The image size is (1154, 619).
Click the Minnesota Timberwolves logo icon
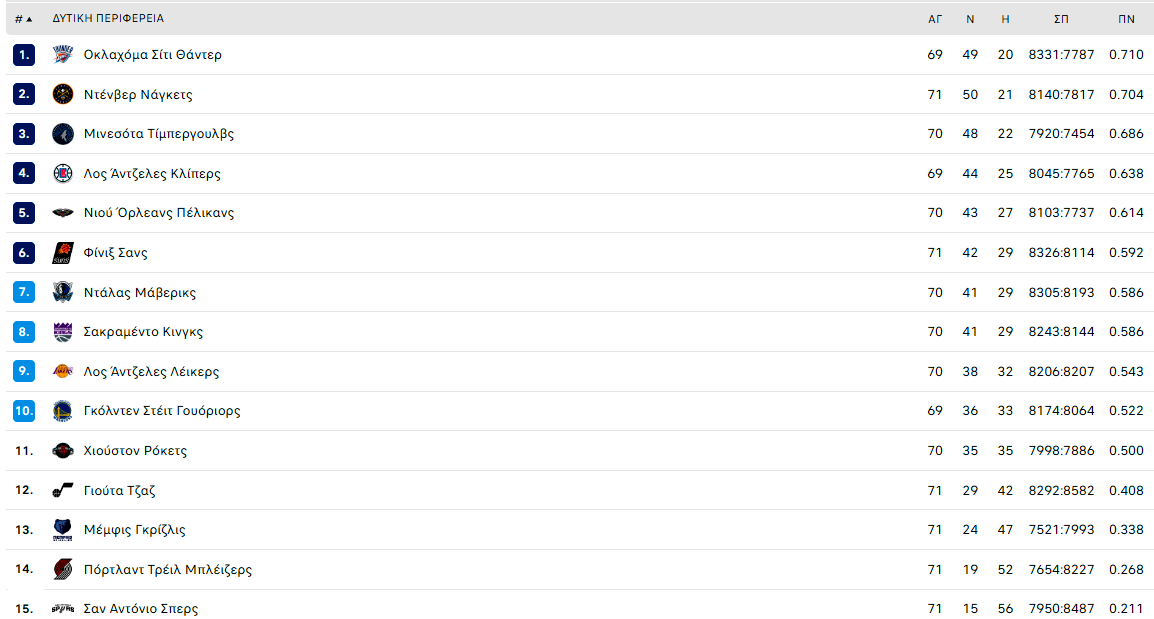click(63, 134)
